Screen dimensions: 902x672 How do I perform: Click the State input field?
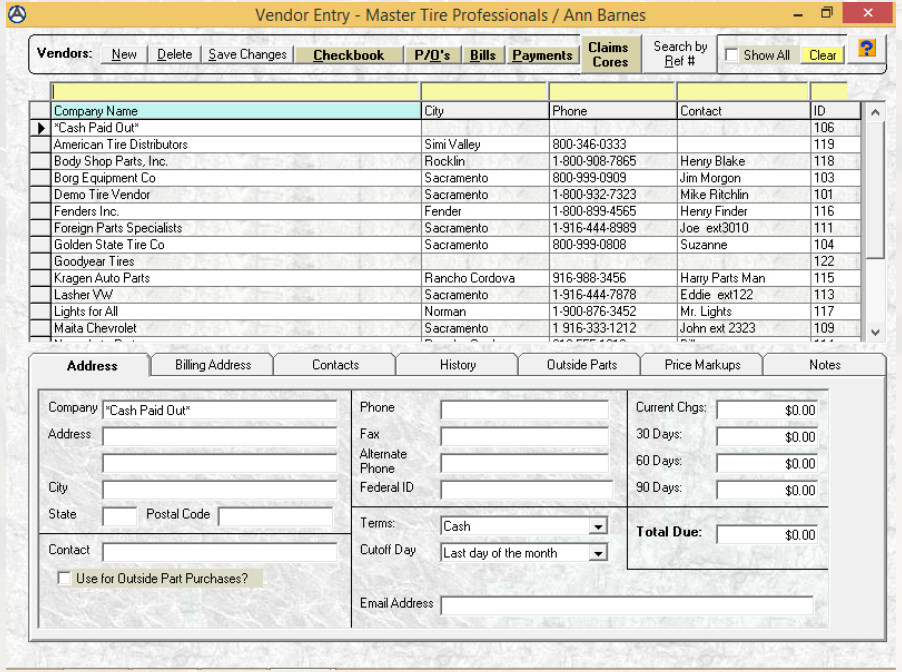click(x=120, y=516)
